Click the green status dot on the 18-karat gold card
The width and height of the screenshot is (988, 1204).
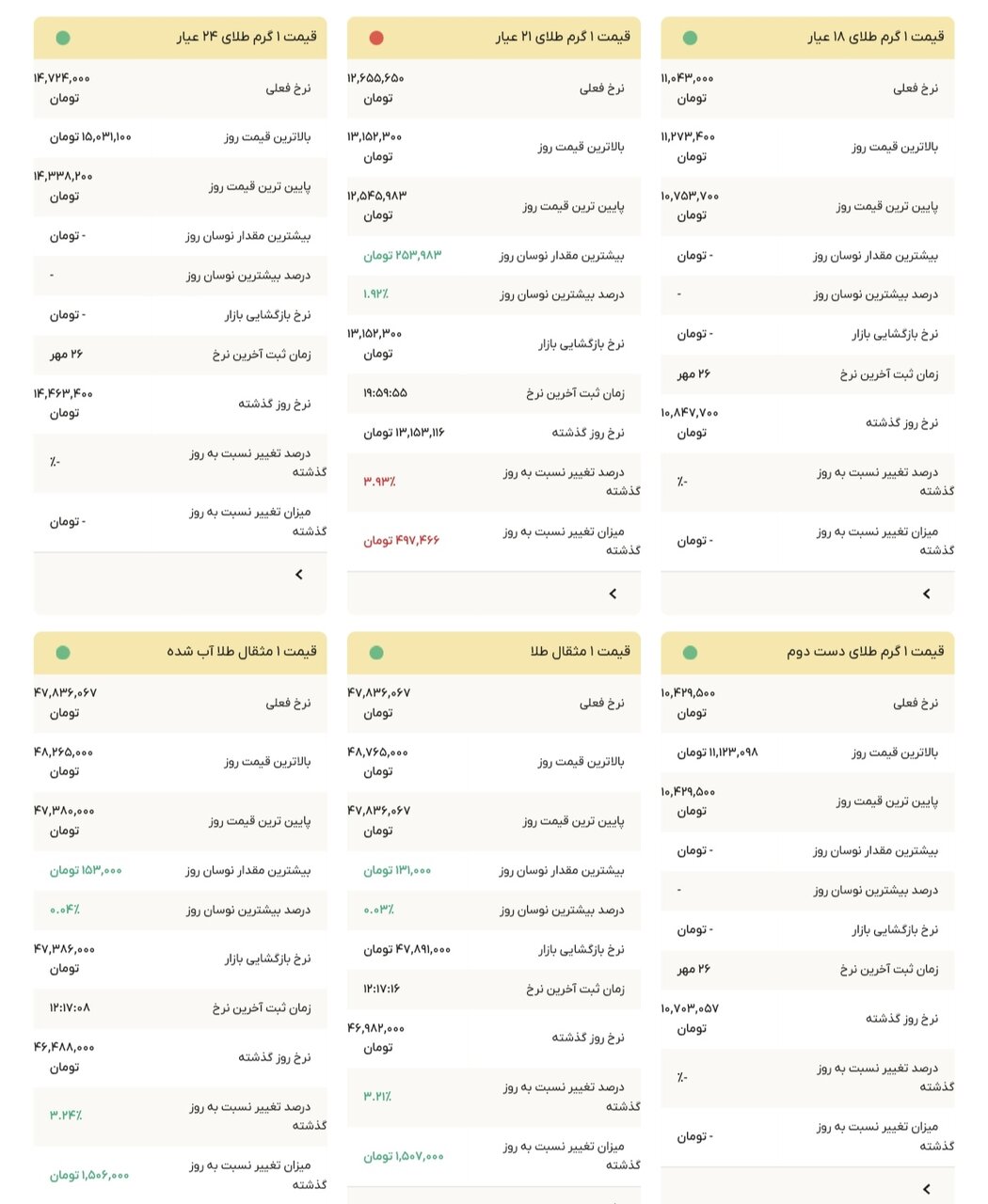pyautogui.click(x=690, y=39)
